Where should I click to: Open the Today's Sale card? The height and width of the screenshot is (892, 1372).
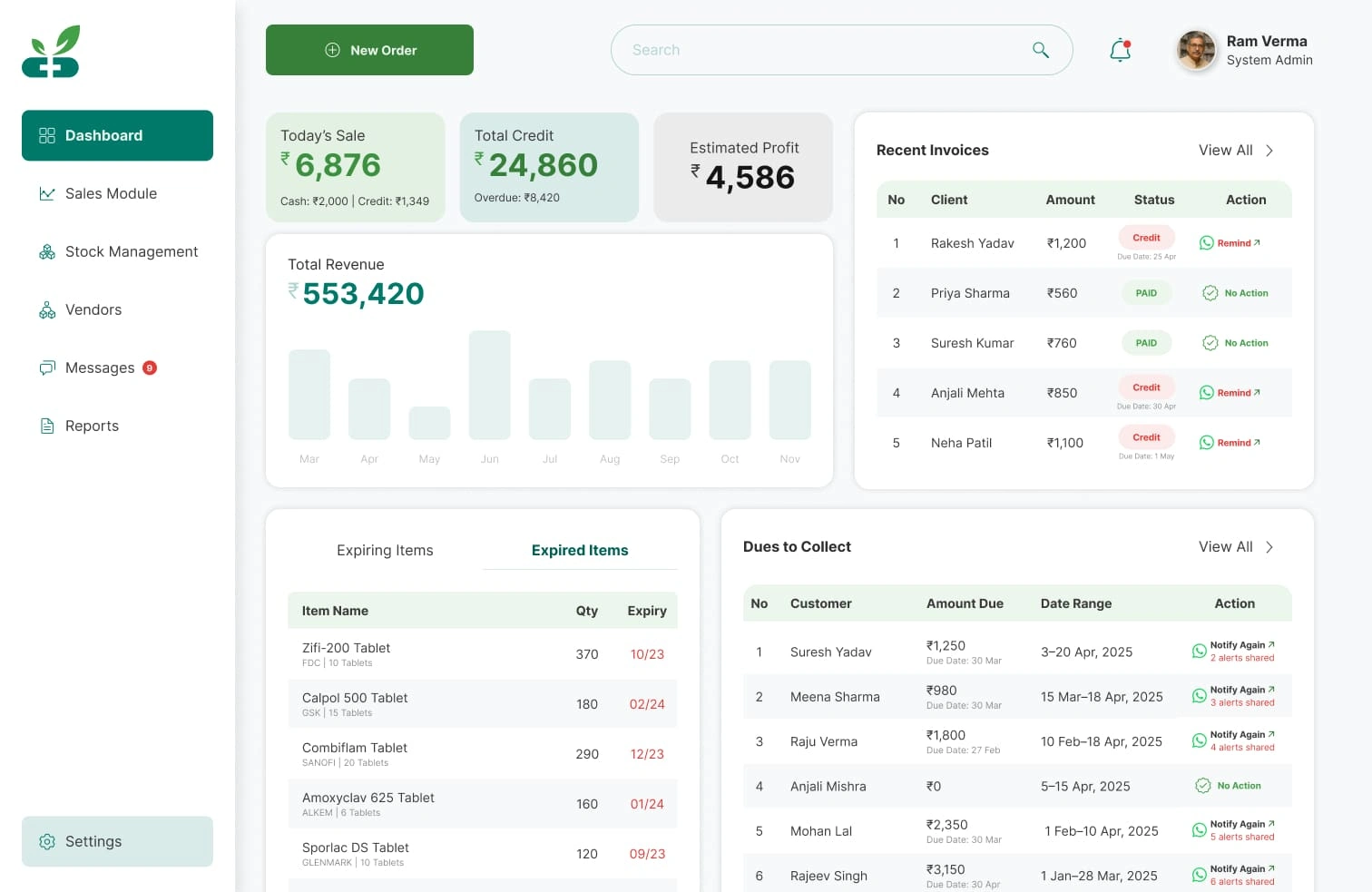click(x=356, y=167)
